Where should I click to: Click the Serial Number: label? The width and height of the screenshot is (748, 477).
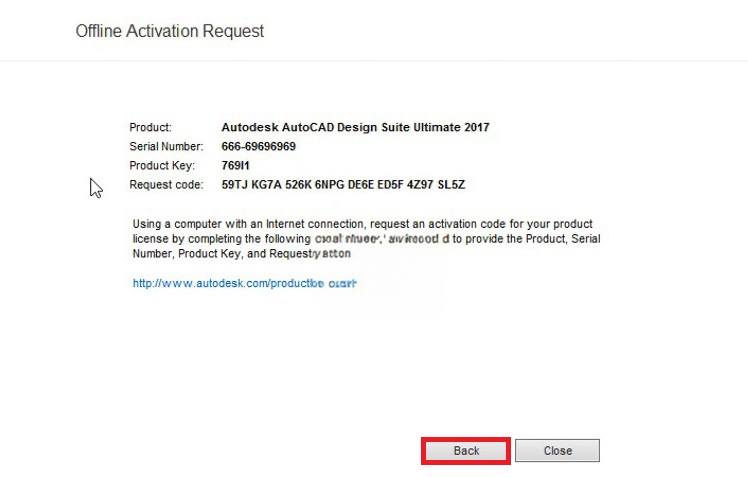[166, 146]
